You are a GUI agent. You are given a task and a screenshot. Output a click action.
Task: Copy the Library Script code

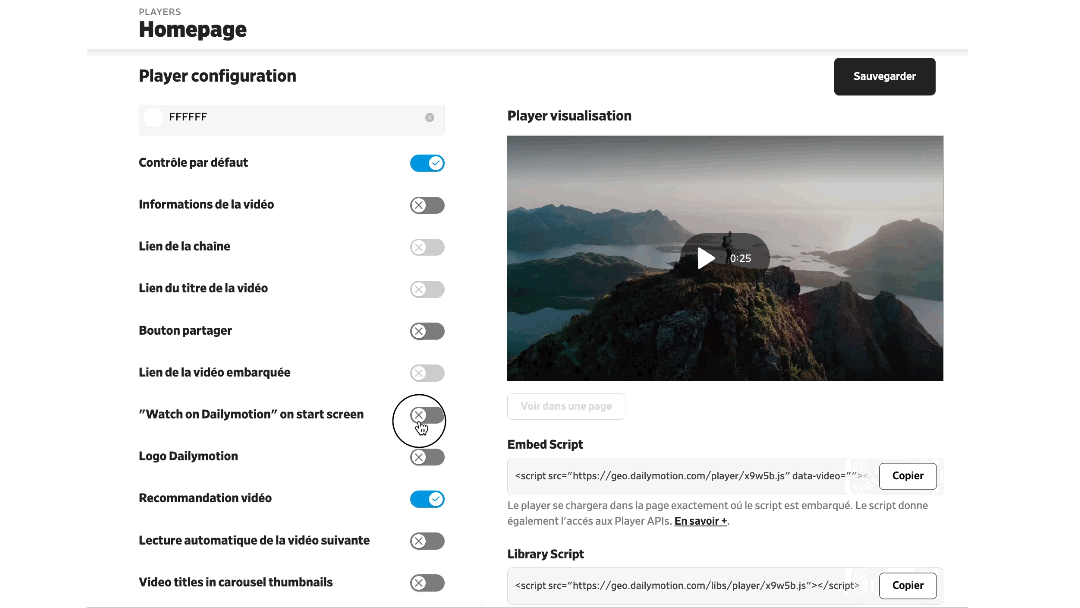pos(908,585)
